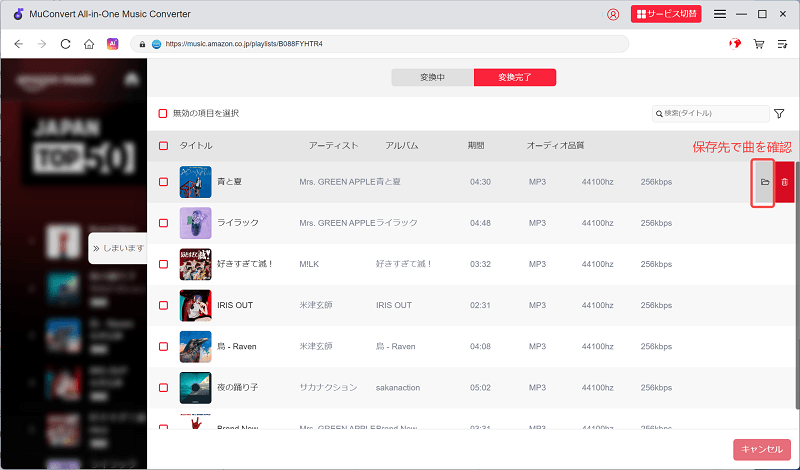Go to home with the house icon
Image resolution: width=800 pixels, height=470 pixels.
tap(89, 44)
